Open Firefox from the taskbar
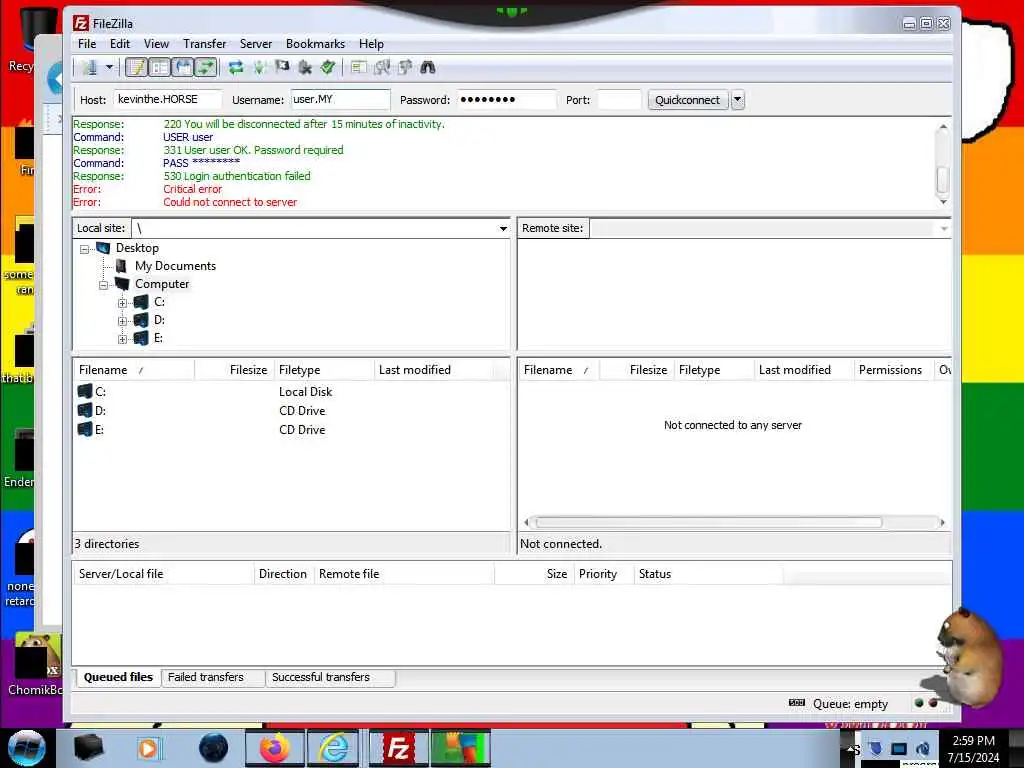The height and width of the screenshot is (768, 1024). [275, 748]
